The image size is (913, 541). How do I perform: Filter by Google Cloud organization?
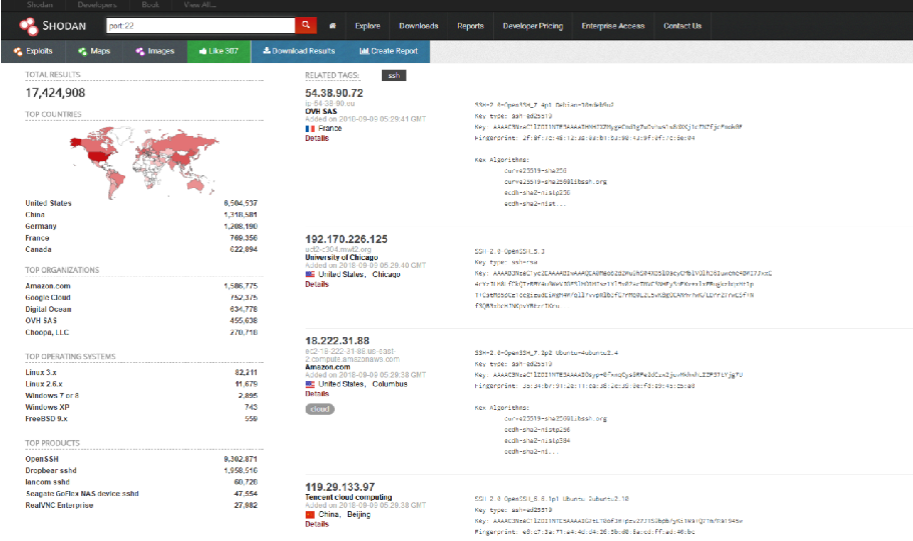[48, 298]
